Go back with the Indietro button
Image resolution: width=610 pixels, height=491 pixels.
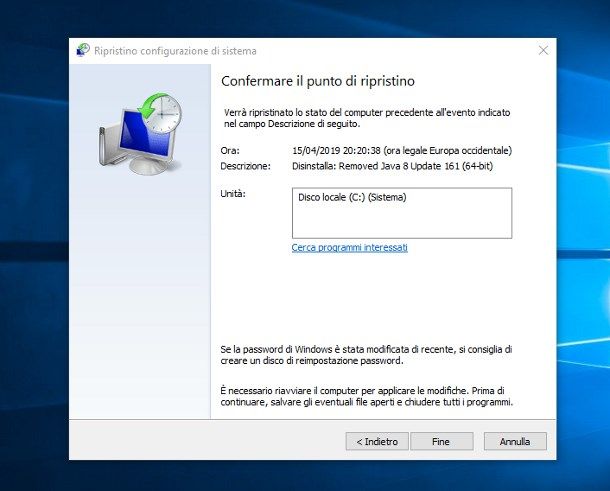coord(377,442)
